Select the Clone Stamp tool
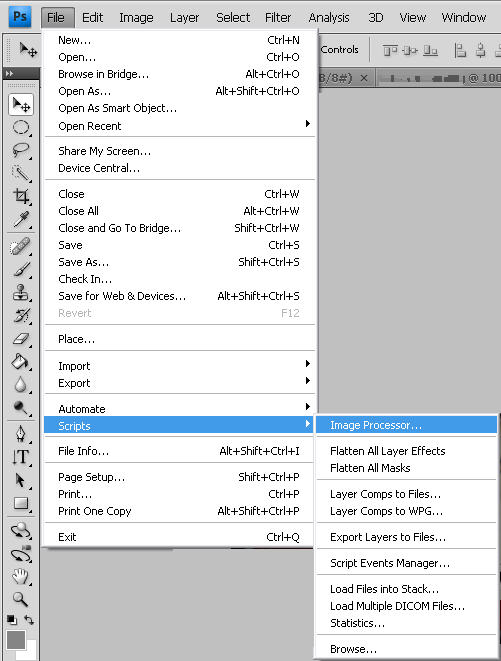Screen dimensions: 501x661 pos(21,292)
